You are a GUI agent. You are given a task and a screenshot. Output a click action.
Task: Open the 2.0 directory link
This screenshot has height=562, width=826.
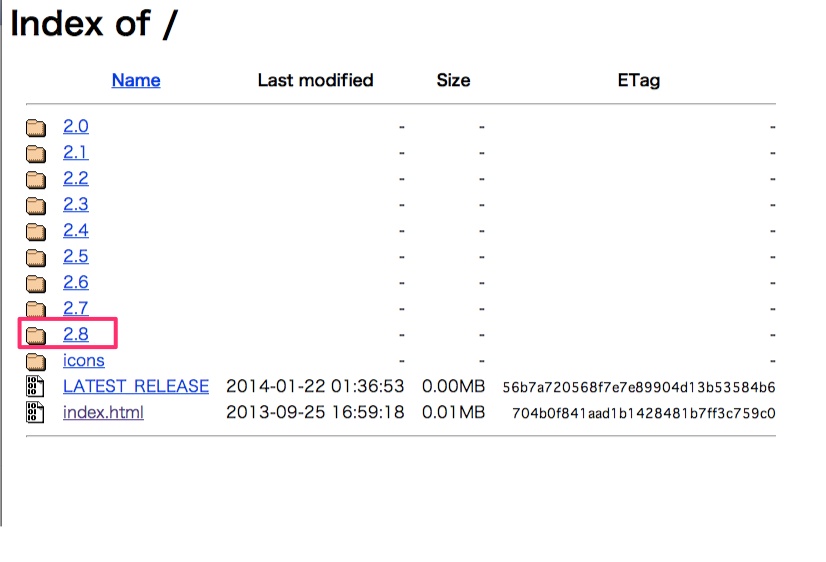point(76,126)
